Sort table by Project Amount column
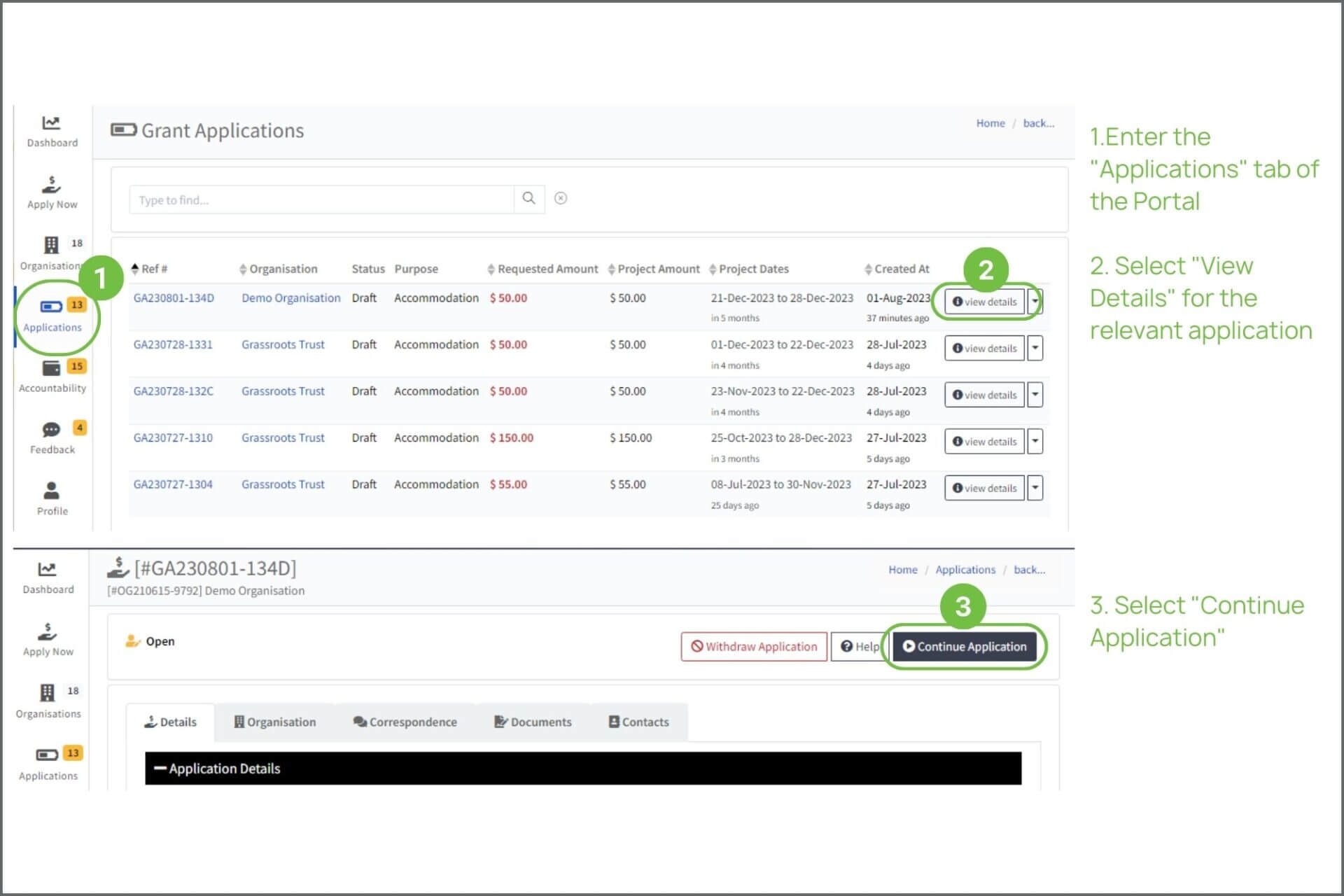 tap(653, 269)
